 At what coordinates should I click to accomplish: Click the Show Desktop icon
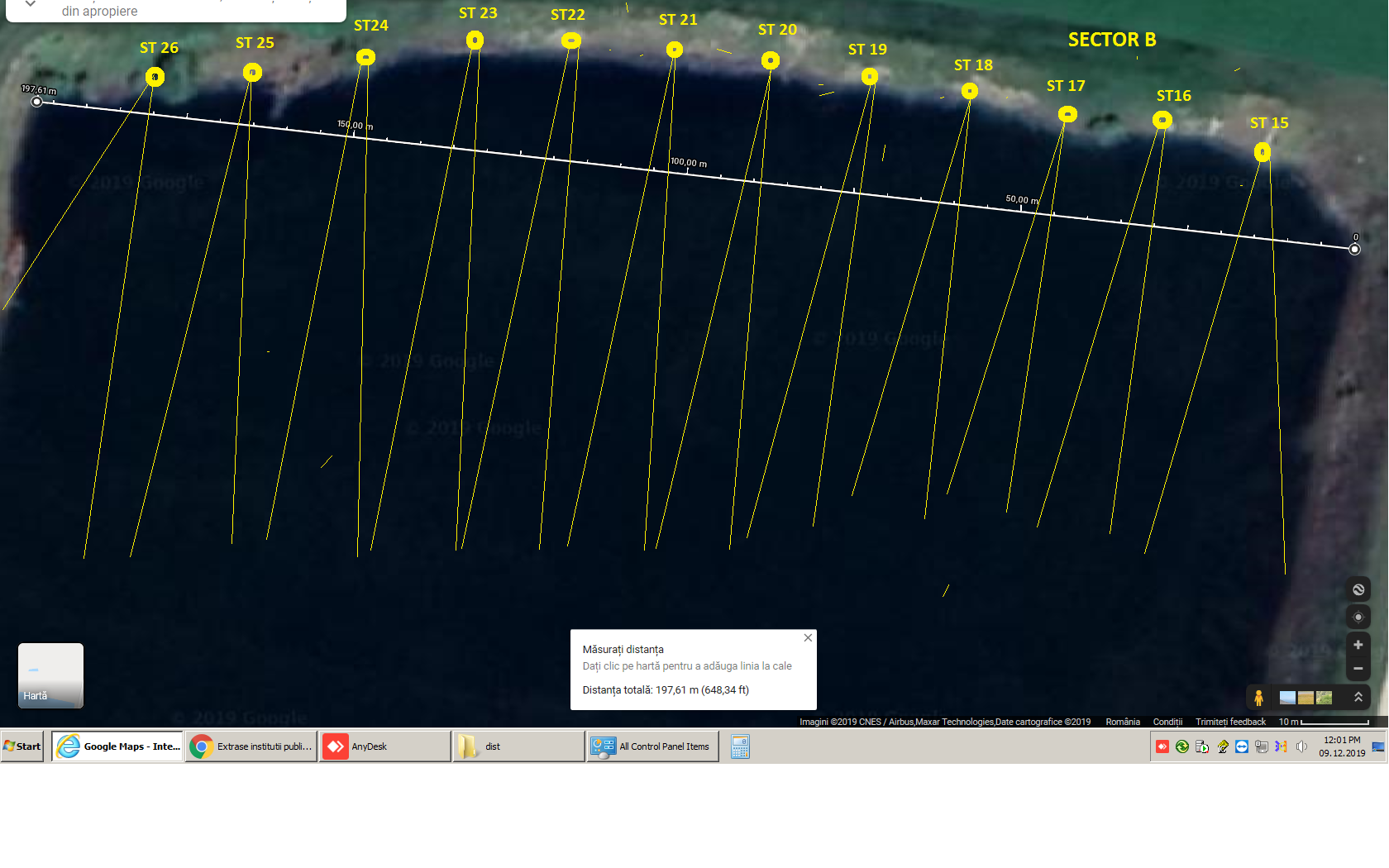pos(1378,746)
